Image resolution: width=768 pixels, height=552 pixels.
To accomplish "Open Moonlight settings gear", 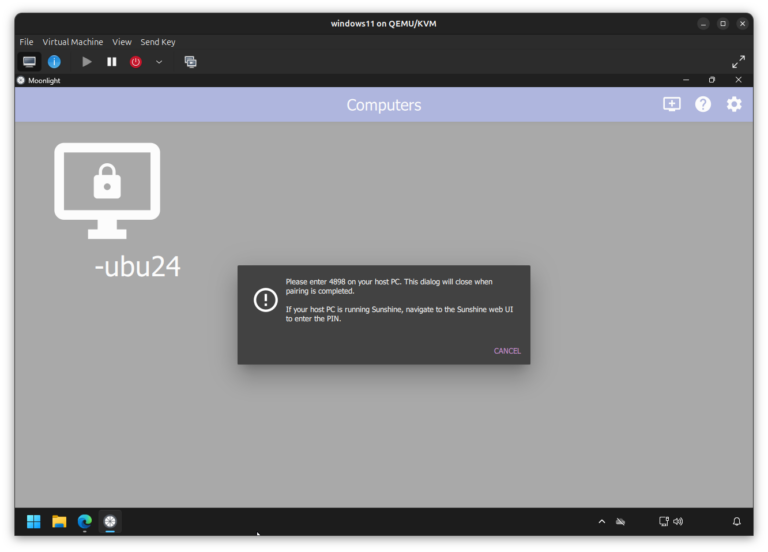I will [734, 104].
